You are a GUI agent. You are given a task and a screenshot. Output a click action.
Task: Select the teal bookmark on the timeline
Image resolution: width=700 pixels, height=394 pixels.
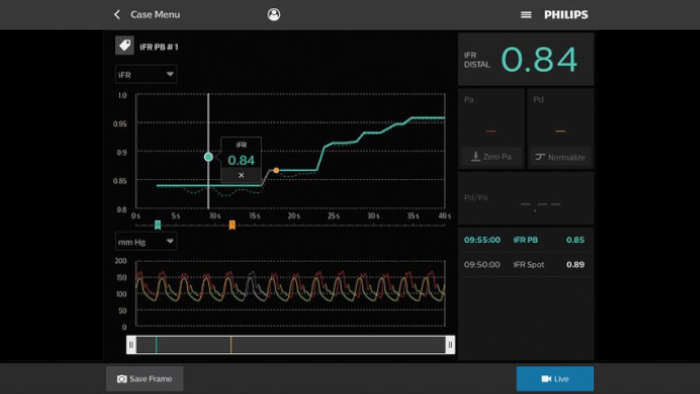[x=158, y=224]
